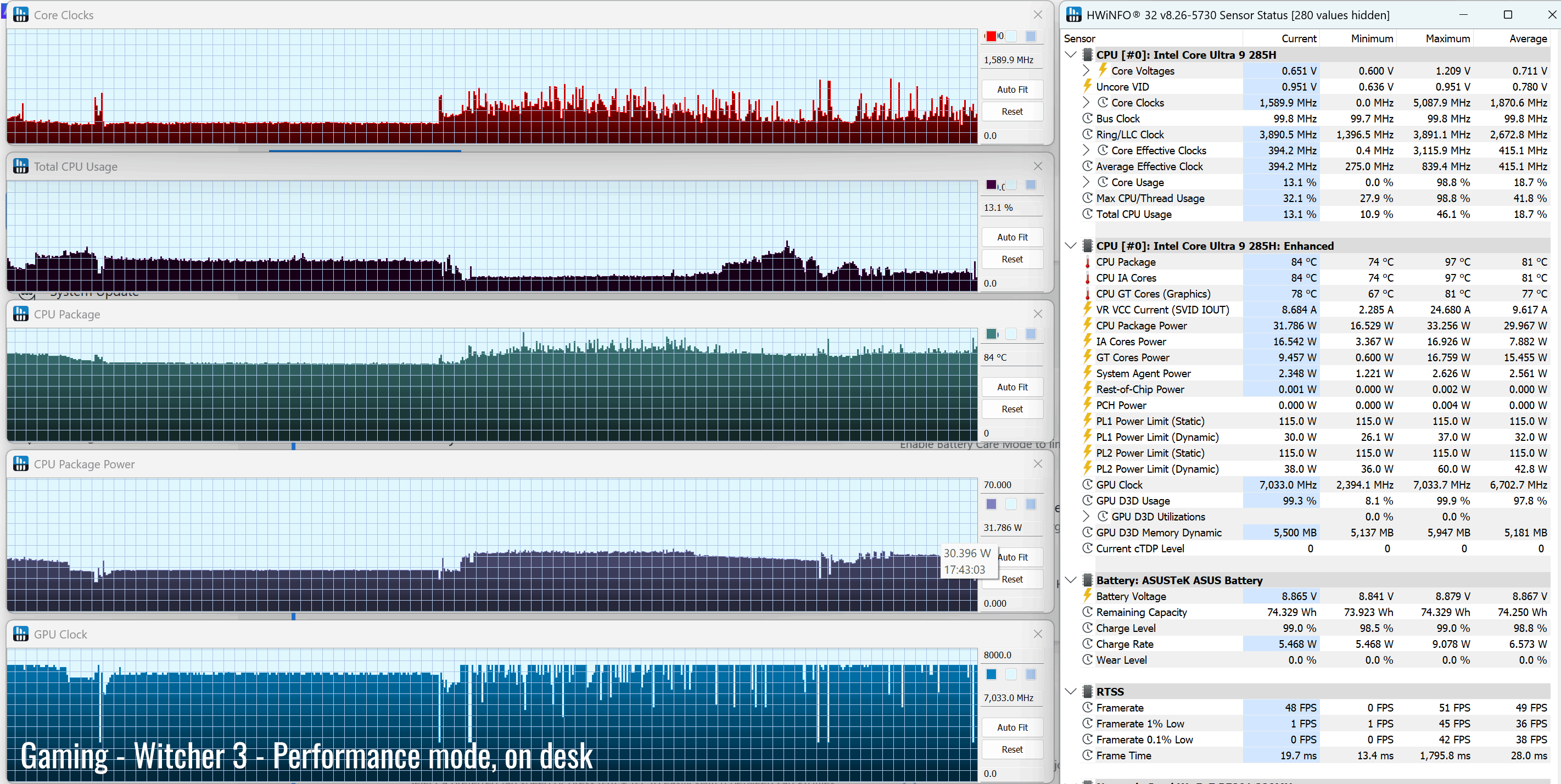1561x784 pixels.
Task: Click the lightning icon beside Core Voltages
Action: point(1103,70)
